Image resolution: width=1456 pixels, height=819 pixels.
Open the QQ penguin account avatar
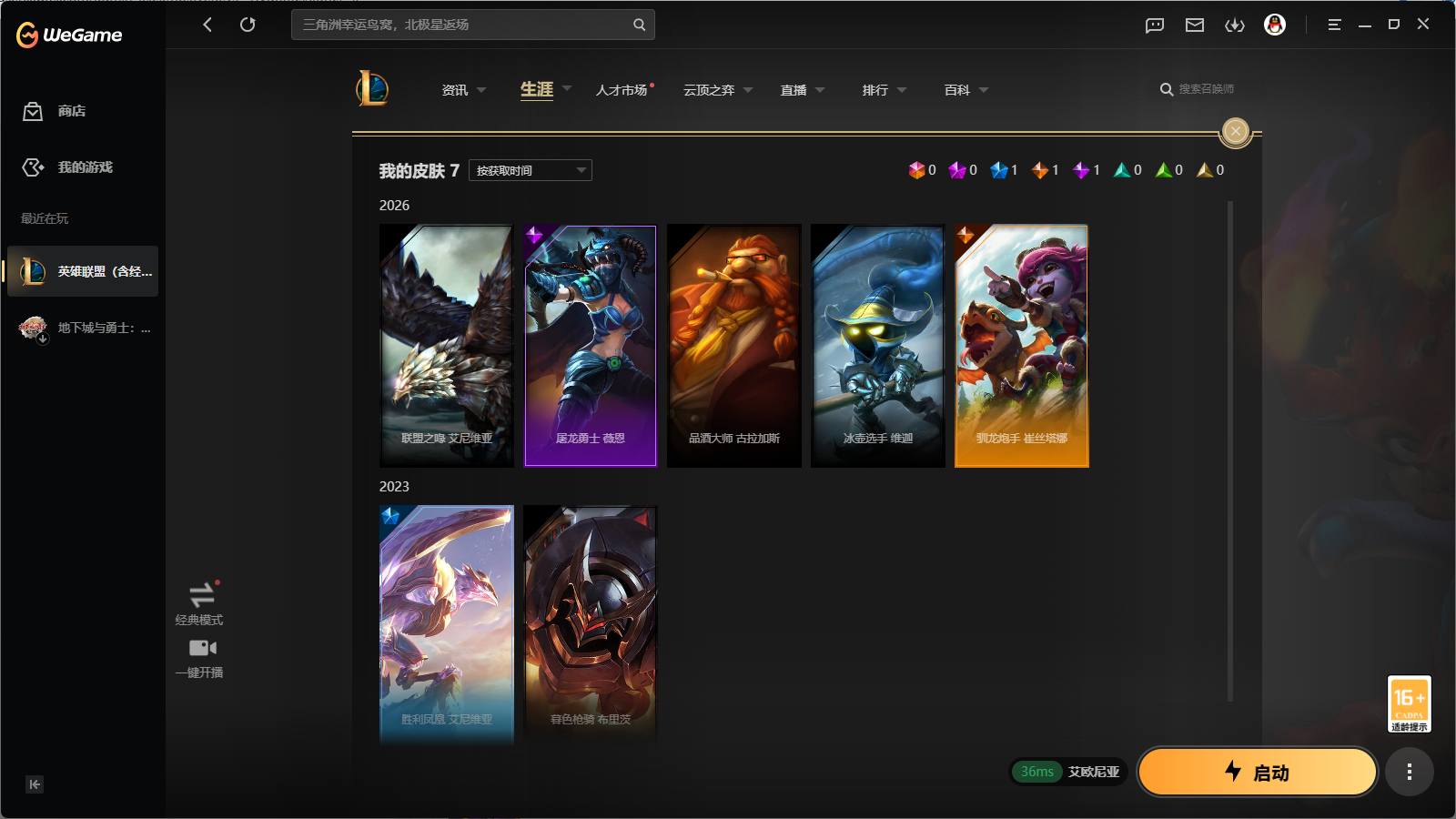click(1275, 25)
